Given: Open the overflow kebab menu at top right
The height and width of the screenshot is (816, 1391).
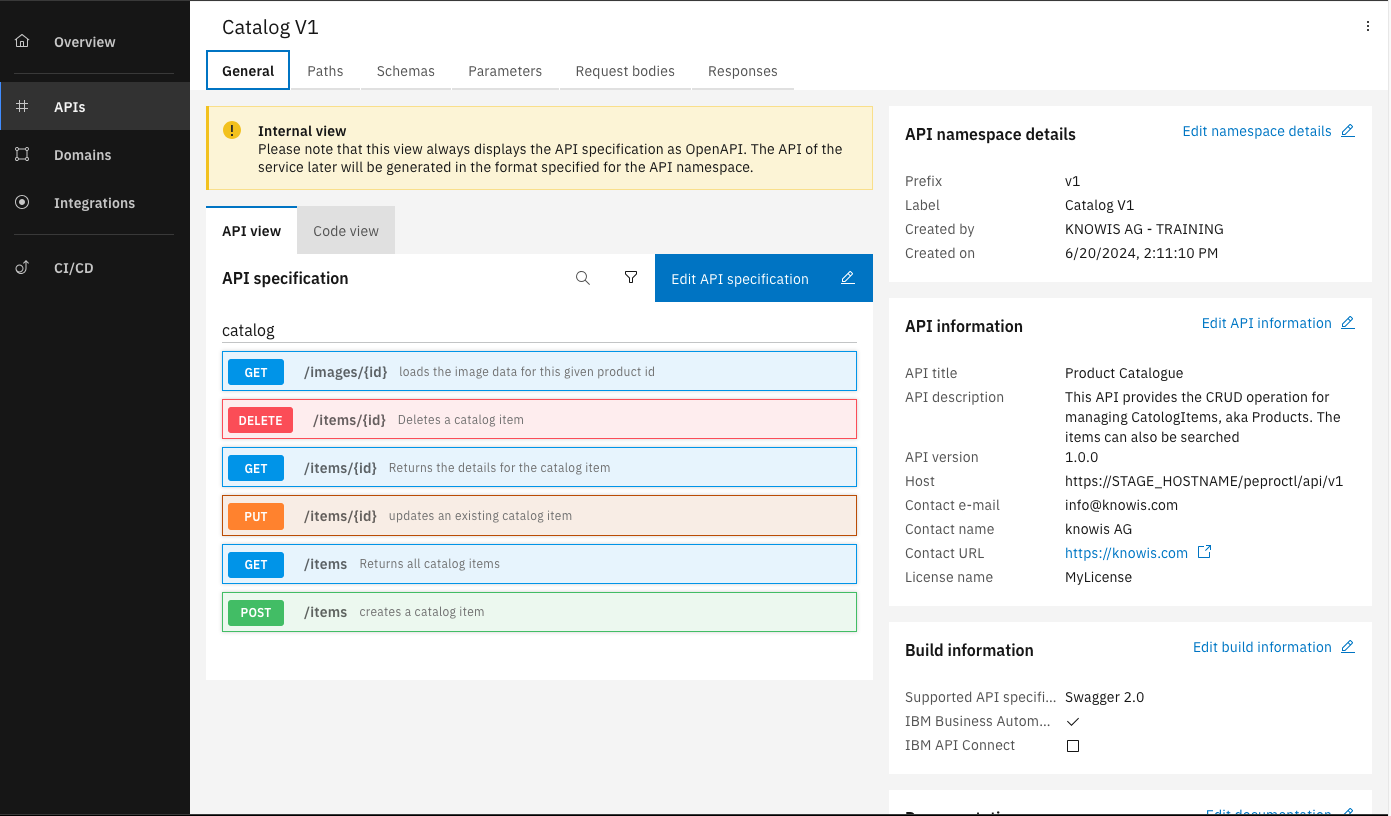Looking at the screenshot, I should tap(1367, 26).
